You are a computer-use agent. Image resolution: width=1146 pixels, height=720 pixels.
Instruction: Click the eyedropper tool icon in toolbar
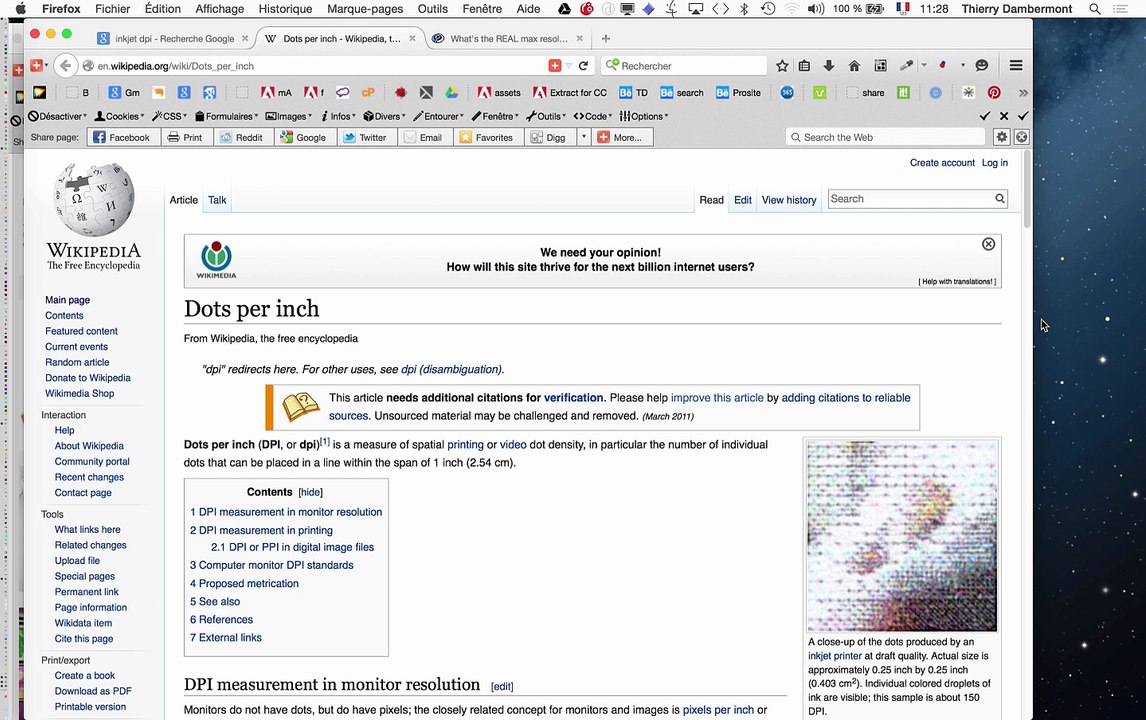click(907, 65)
